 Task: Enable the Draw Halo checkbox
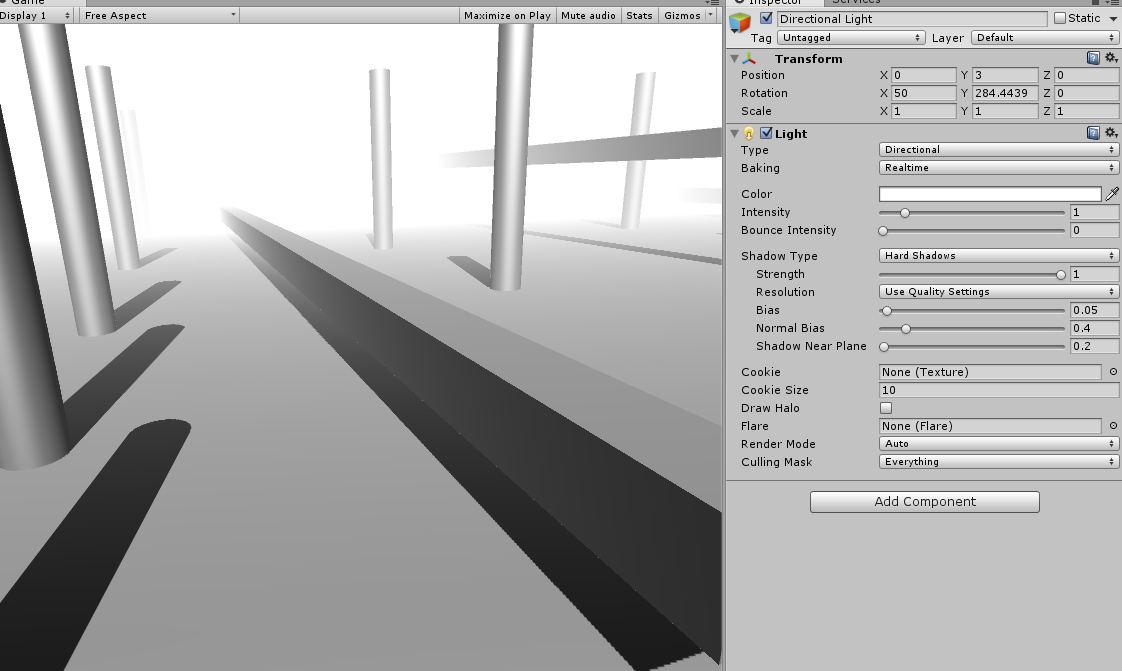click(x=886, y=408)
